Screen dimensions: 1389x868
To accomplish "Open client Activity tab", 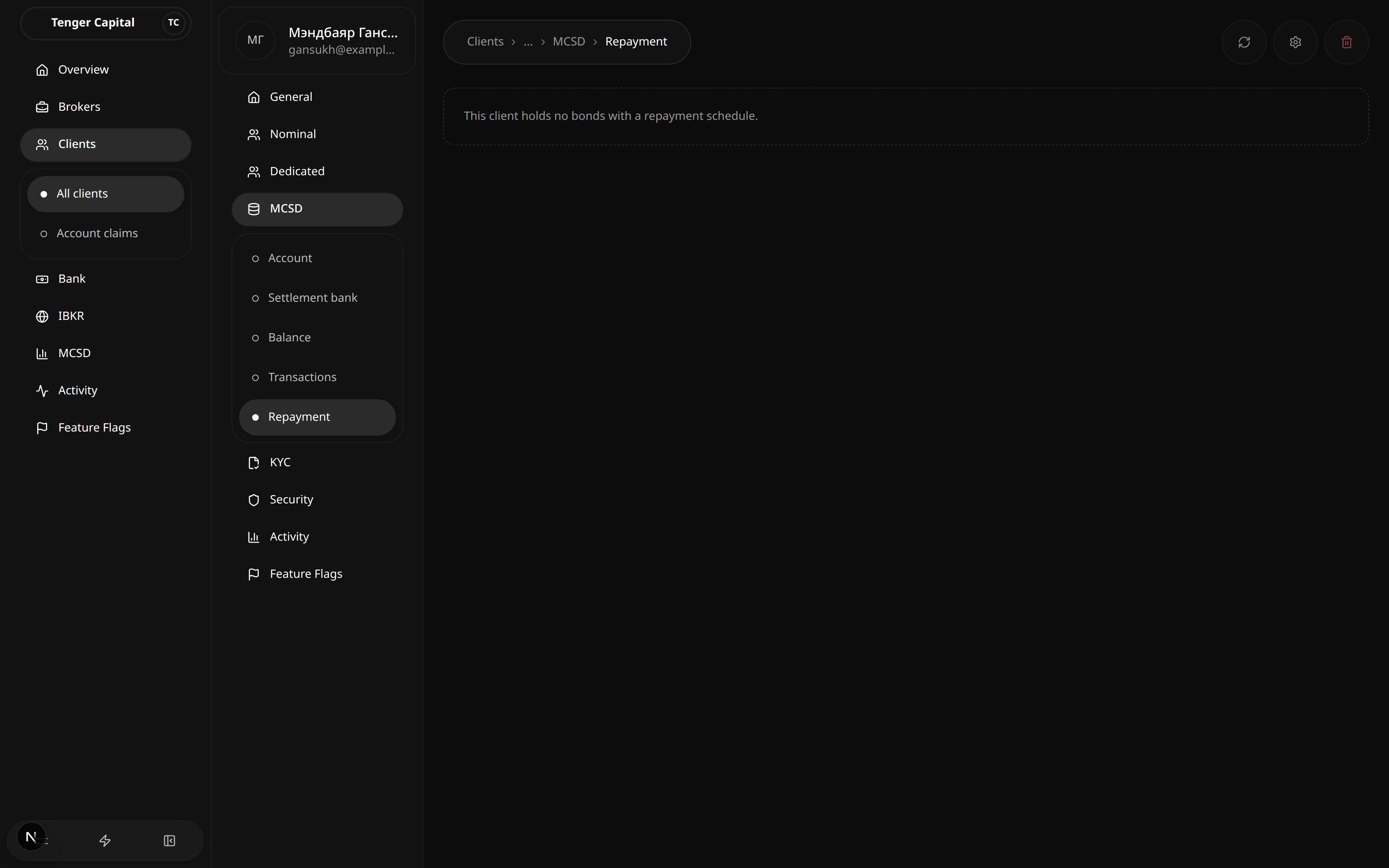I will (317, 537).
